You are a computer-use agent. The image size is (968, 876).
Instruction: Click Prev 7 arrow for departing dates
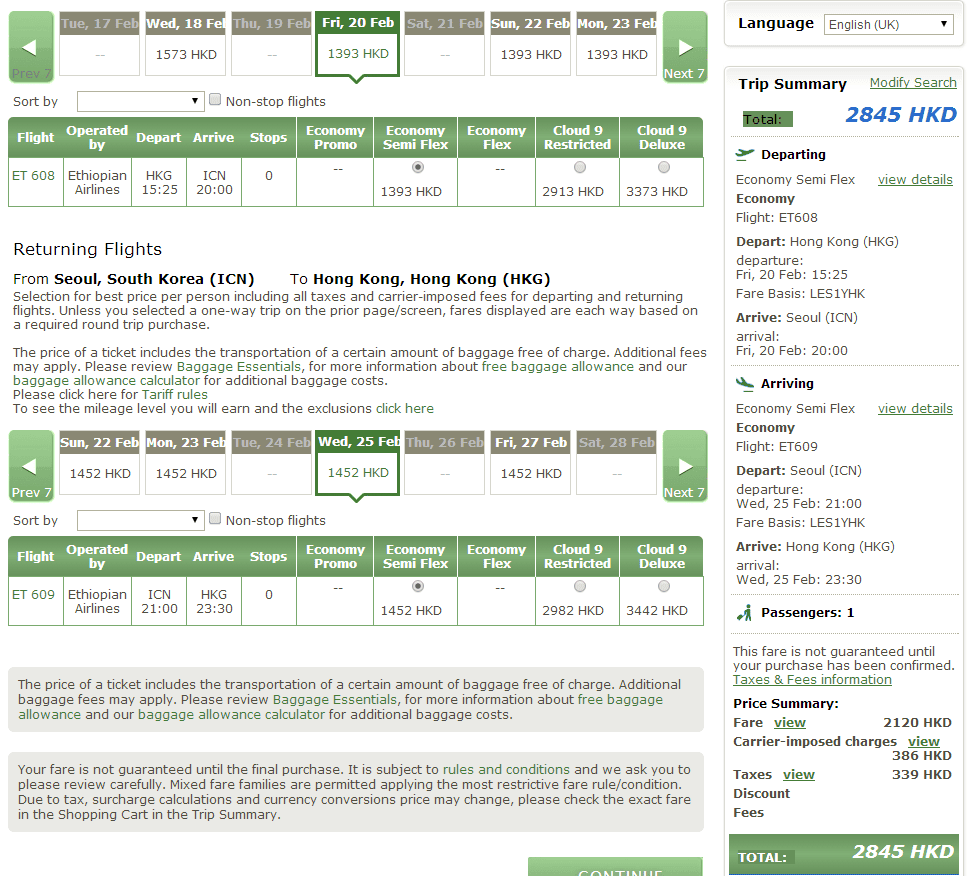30,47
